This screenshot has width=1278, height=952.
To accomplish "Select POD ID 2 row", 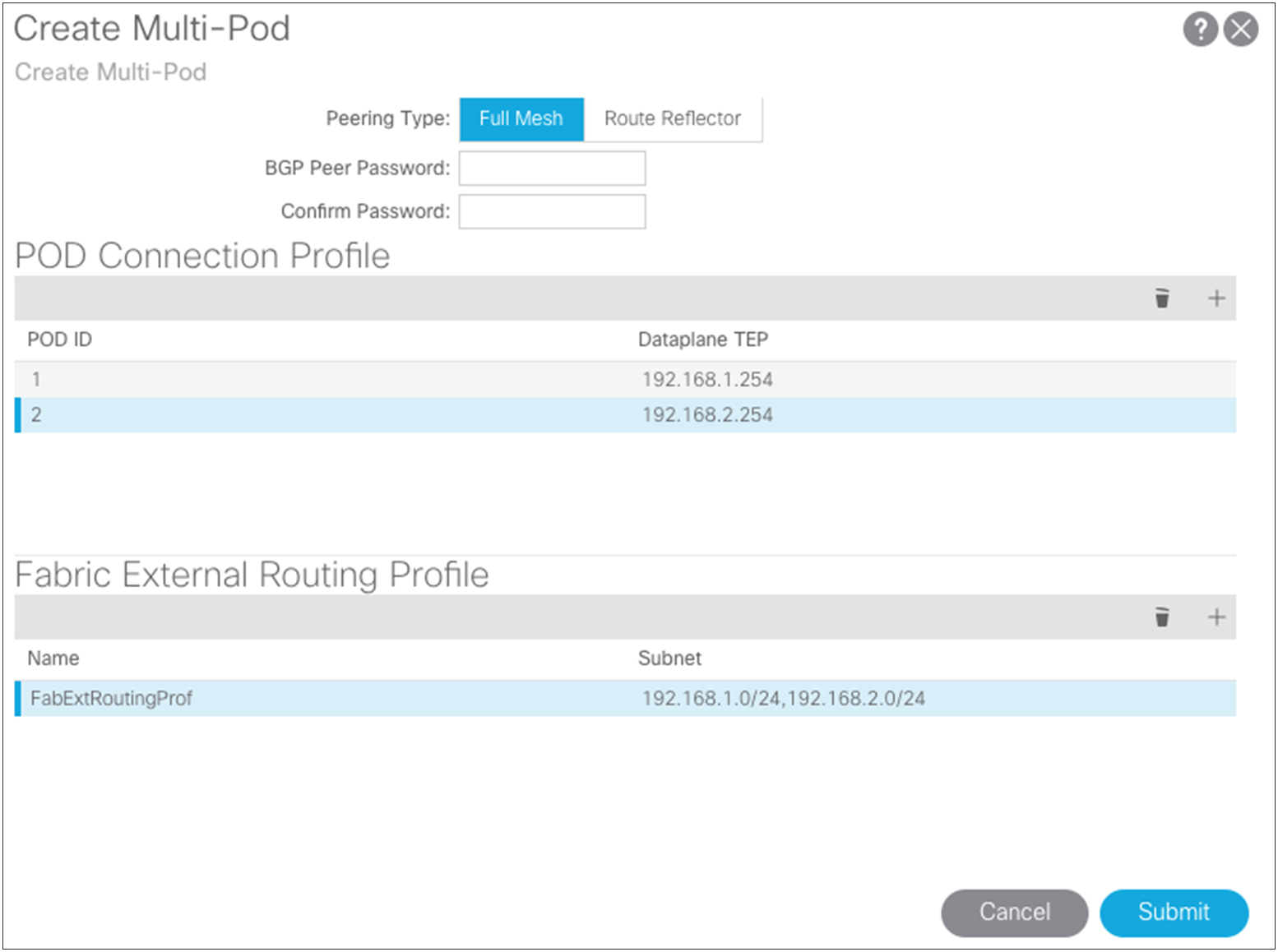I will tap(625, 414).
